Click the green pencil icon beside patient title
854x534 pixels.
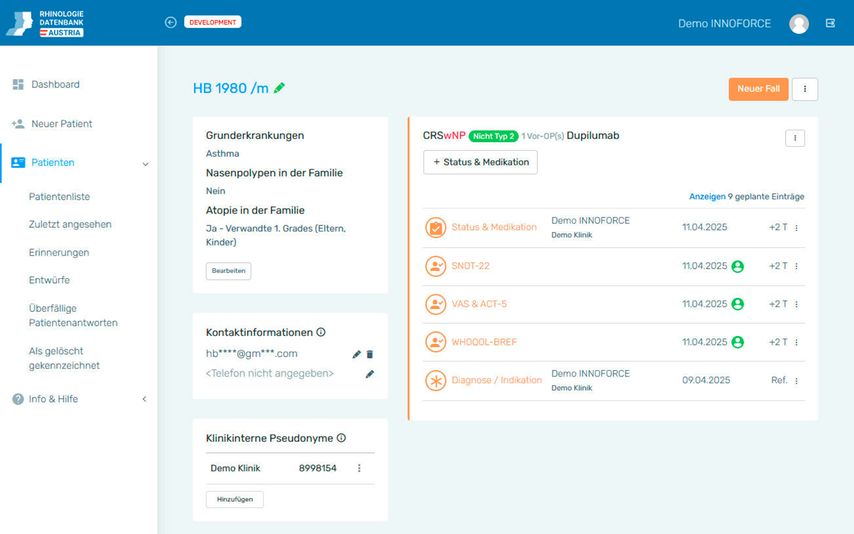click(279, 88)
